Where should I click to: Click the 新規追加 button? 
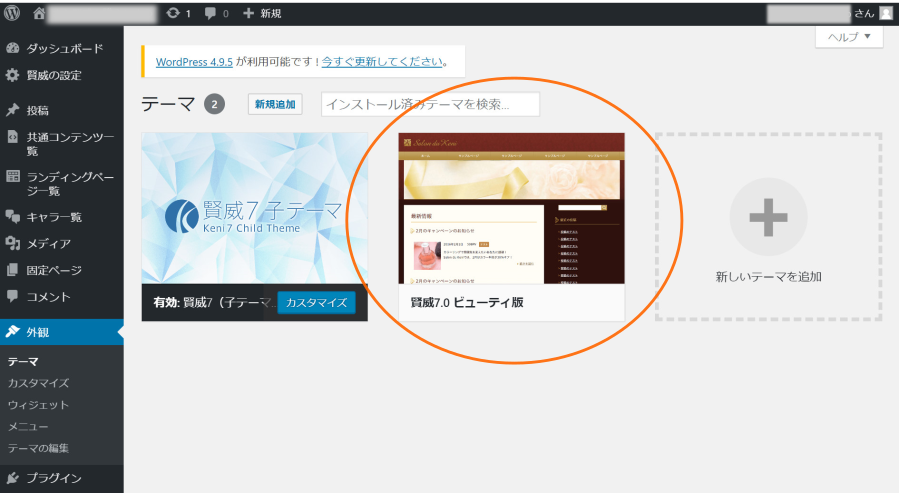coord(275,104)
